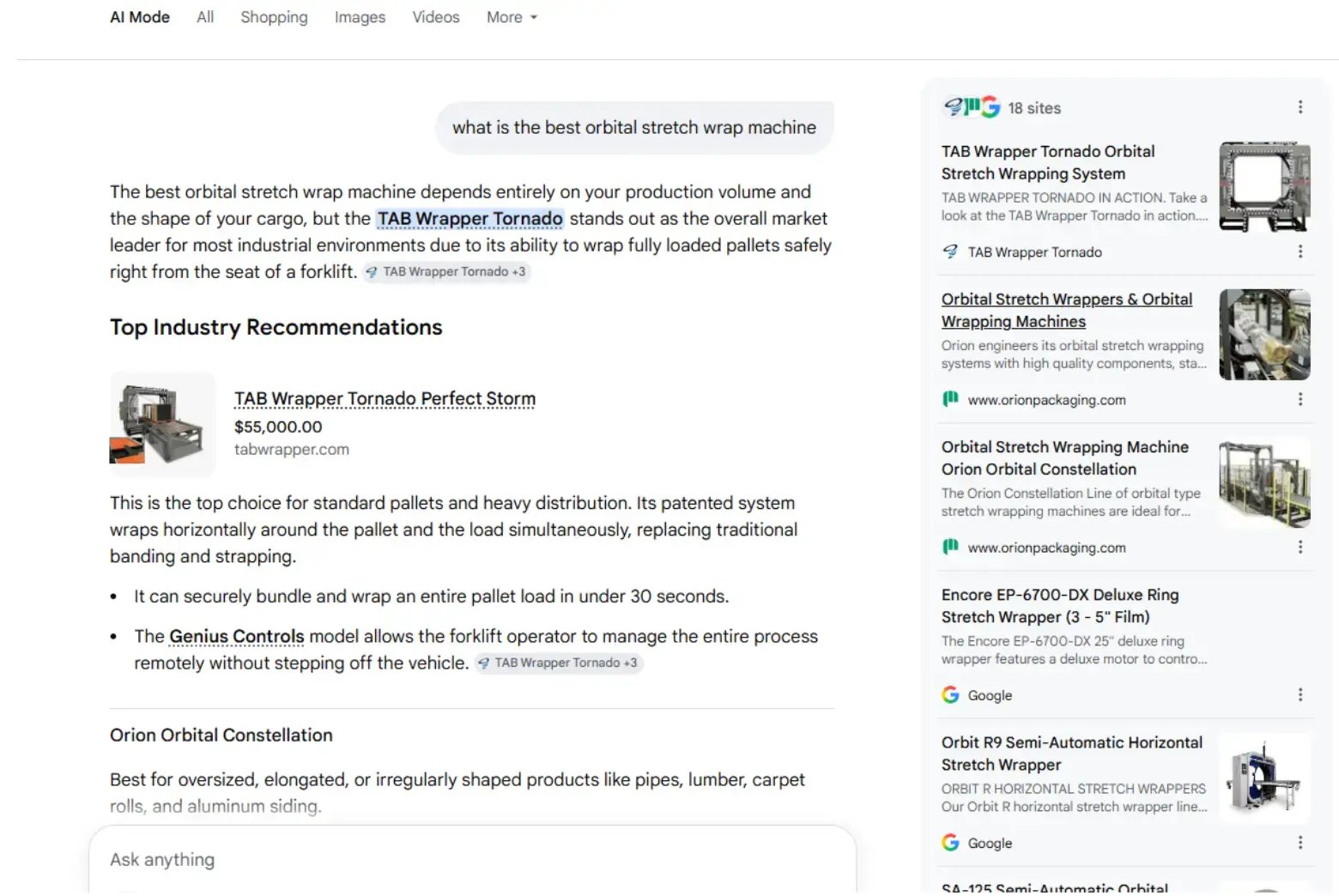Viewport: 1339px width, 896px height.
Task: Click the stacked site favicons beside 18 sites
Action: (x=972, y=107)
